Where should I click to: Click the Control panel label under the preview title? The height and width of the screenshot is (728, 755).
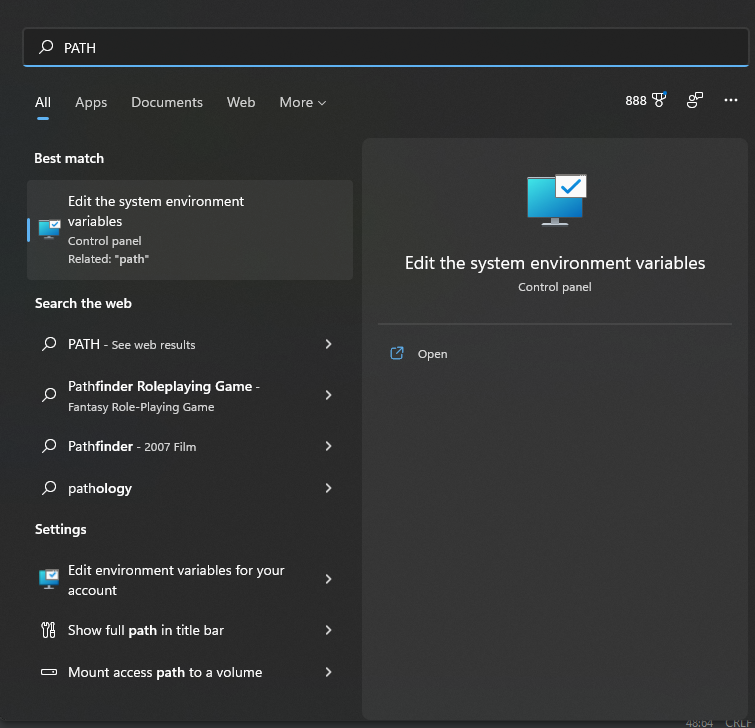555,287
